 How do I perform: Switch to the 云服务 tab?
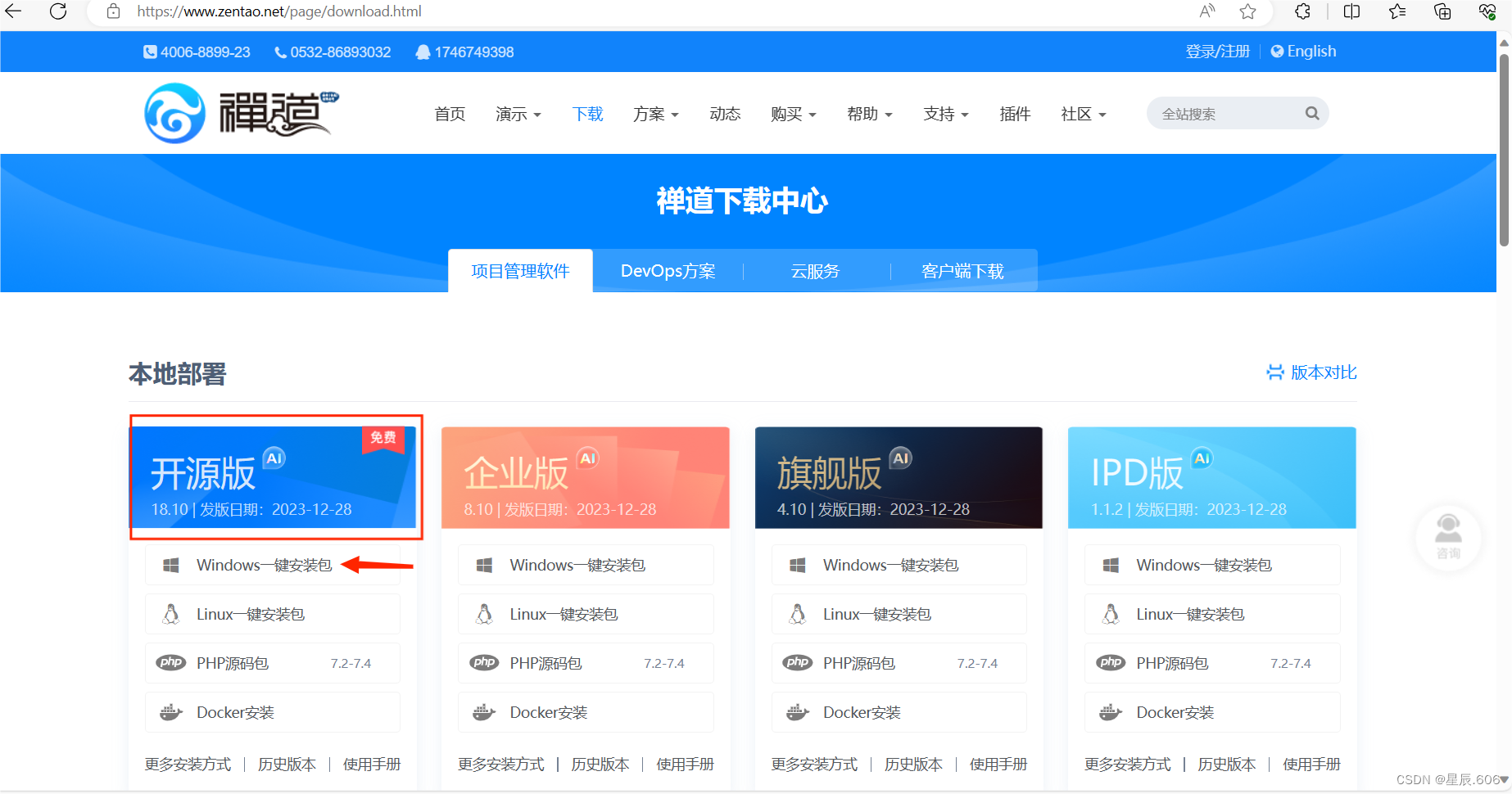click(x=816, y=271)
